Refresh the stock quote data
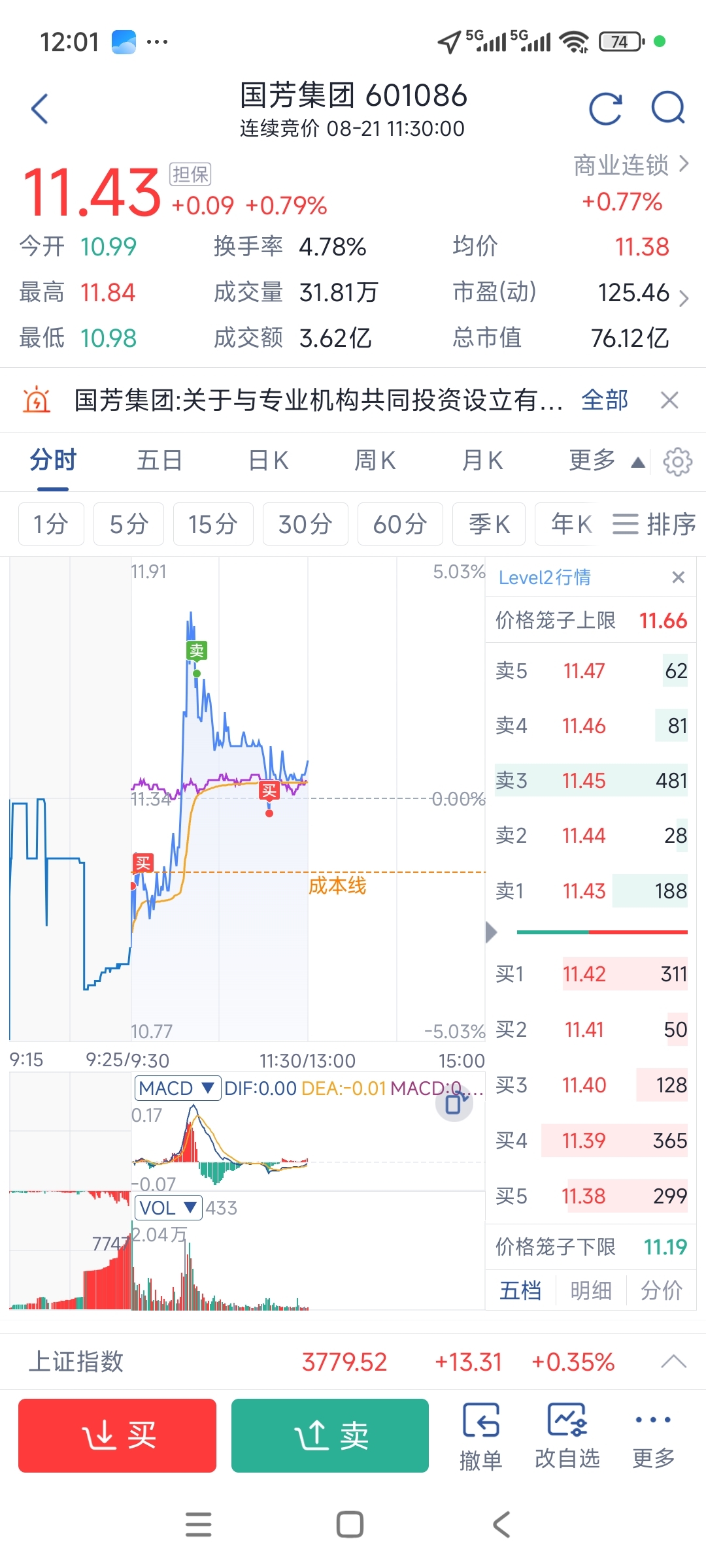Viewport: 706px width, 1568px height. pyautogui.click(x=605, y=108)
